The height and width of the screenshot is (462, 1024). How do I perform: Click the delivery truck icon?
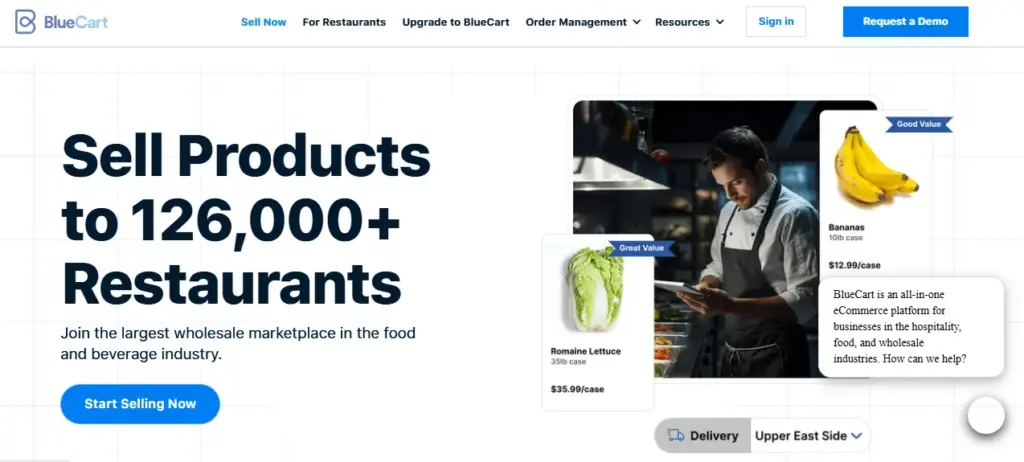[676, 436]
